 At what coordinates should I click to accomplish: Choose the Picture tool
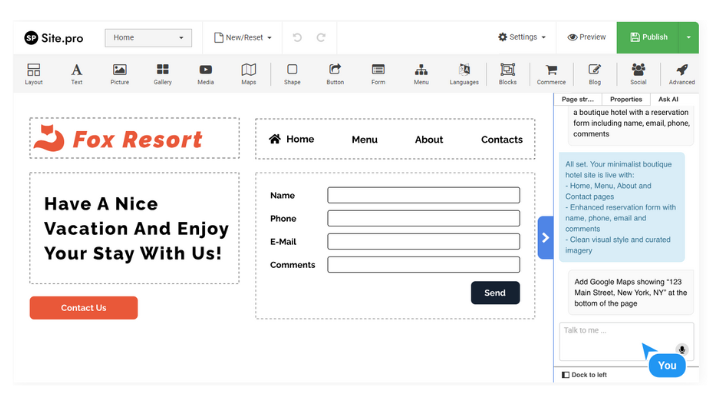click(120, 73)
